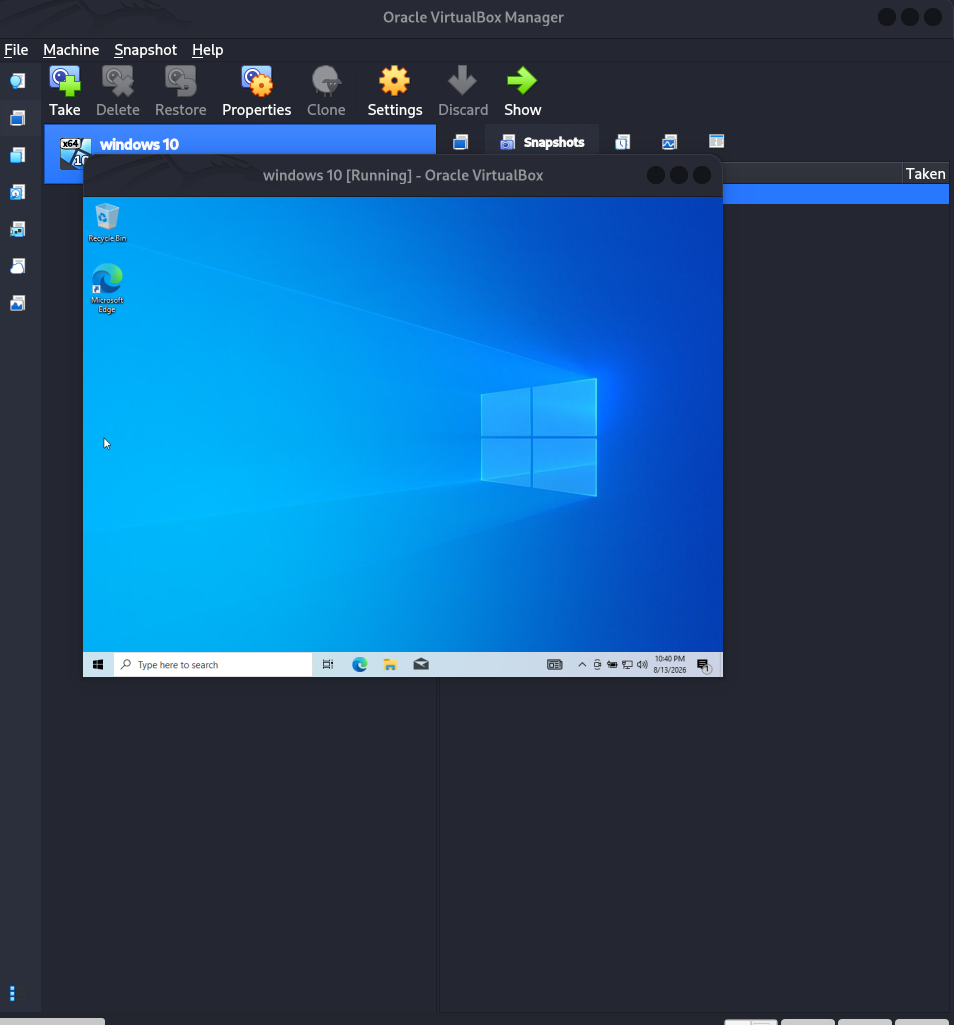Open Recycle Bin on the guest desktop

tap(107, 222)
